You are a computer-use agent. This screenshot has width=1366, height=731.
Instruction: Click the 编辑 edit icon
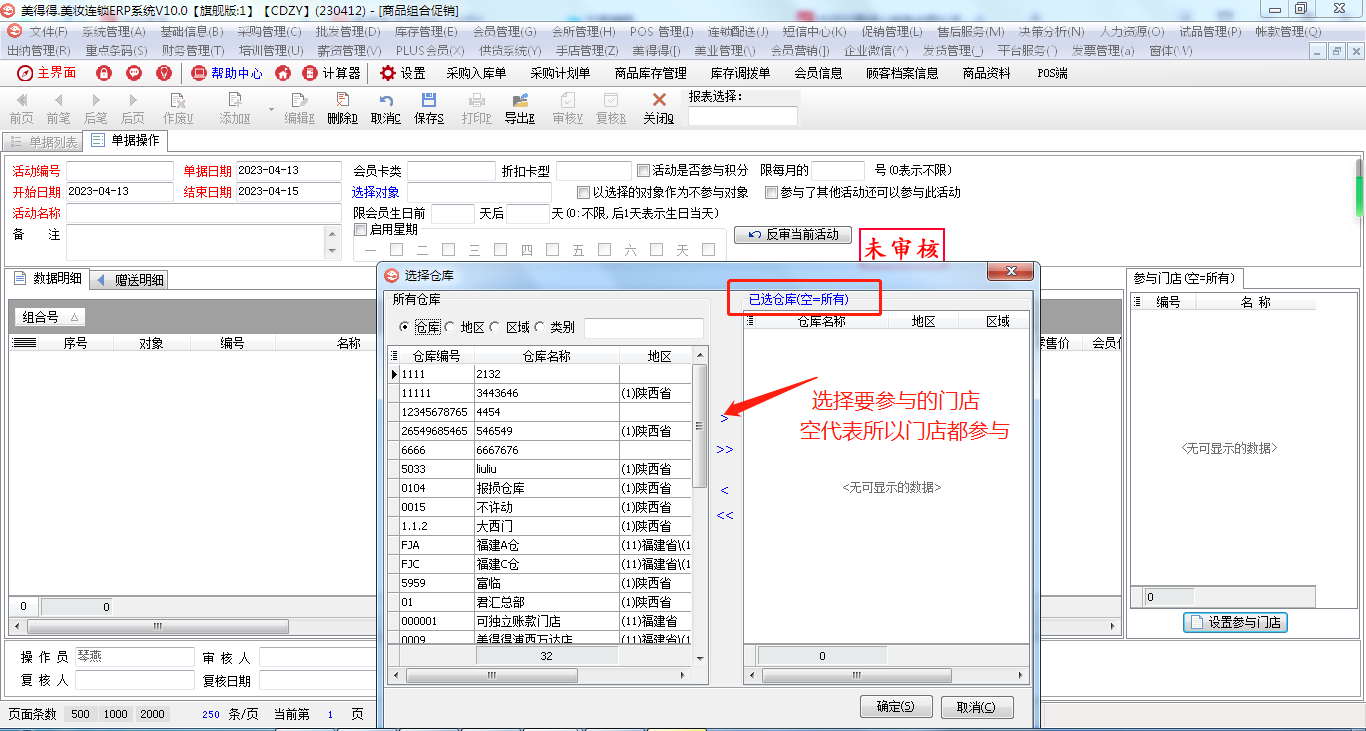299,109
